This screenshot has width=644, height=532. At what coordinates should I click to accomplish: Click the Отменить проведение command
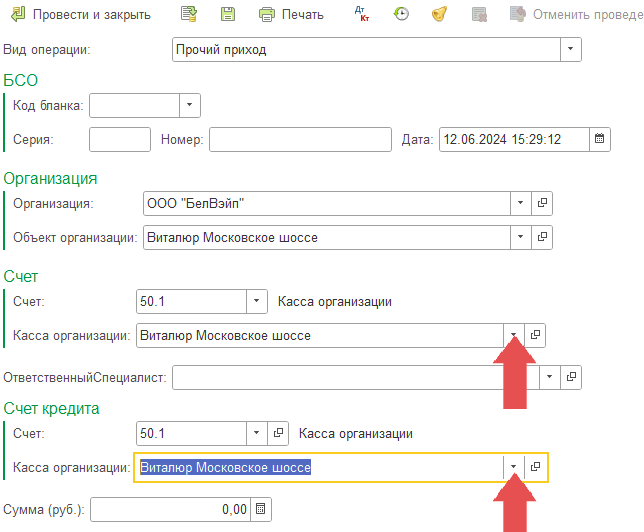click(575, 14)
